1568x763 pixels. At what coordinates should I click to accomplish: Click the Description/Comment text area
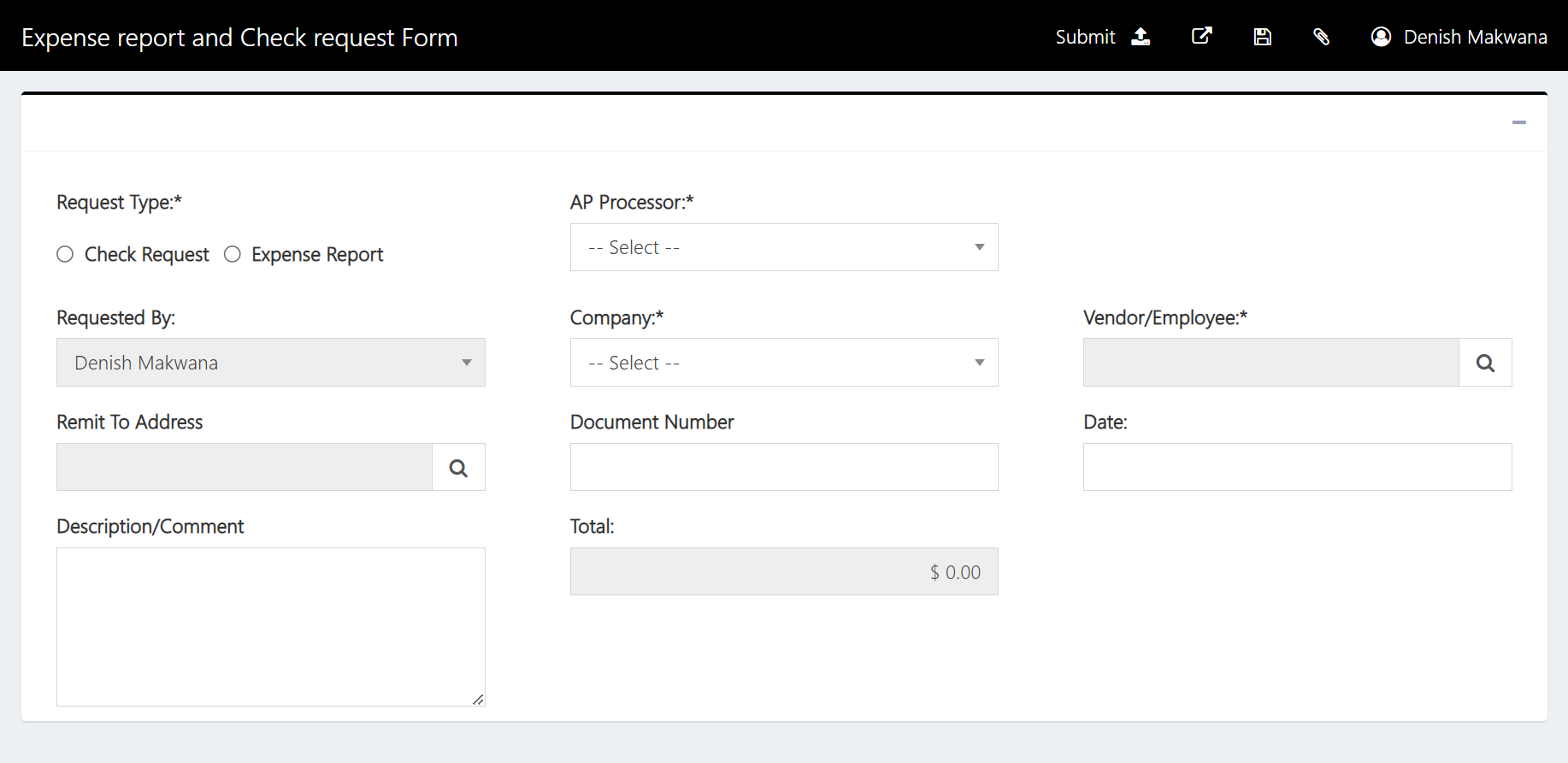point(271,627)
